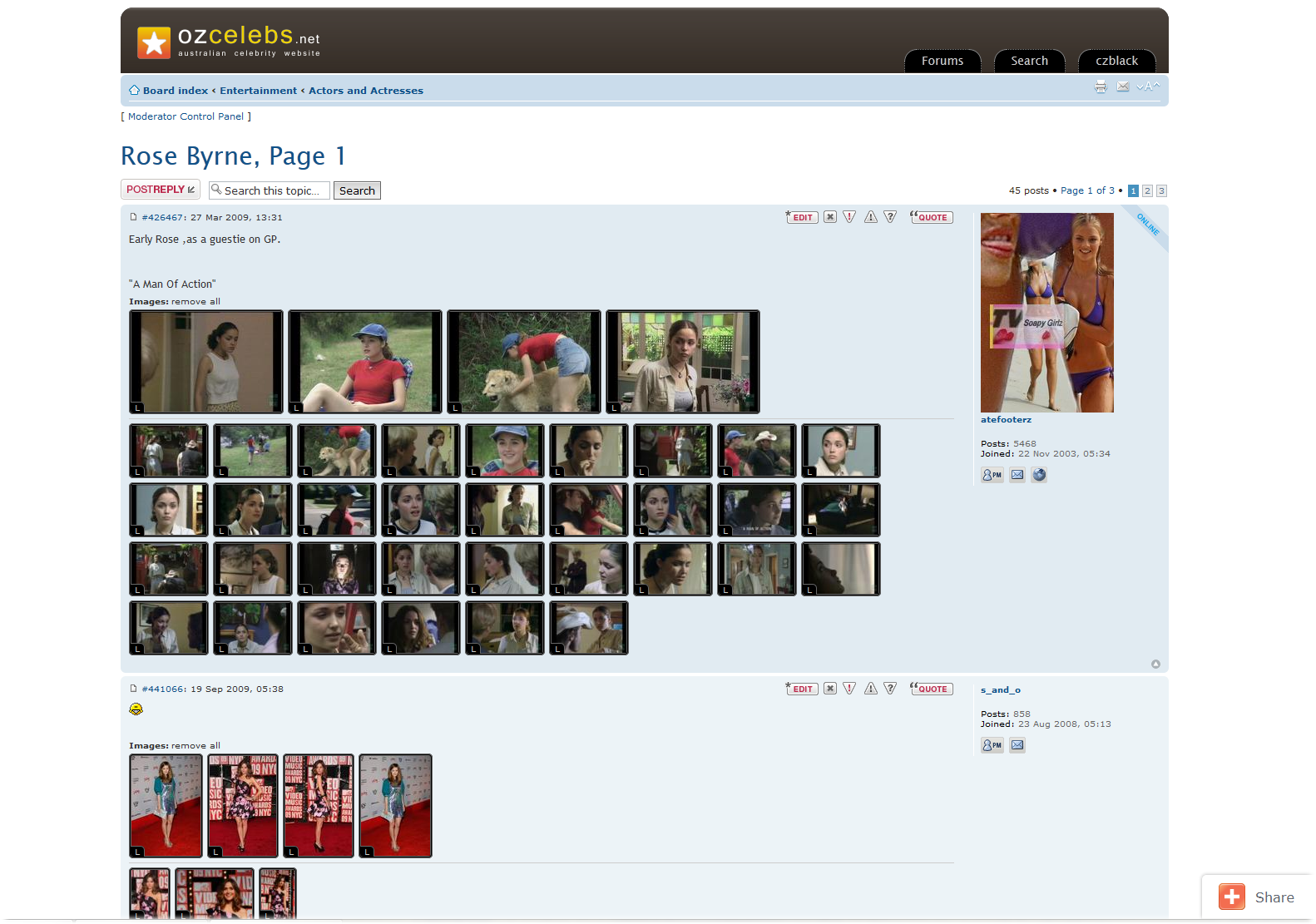Screen dimensions: 1316x924
Task: Click the ozcelebs star logo
Action: point(154,42)
